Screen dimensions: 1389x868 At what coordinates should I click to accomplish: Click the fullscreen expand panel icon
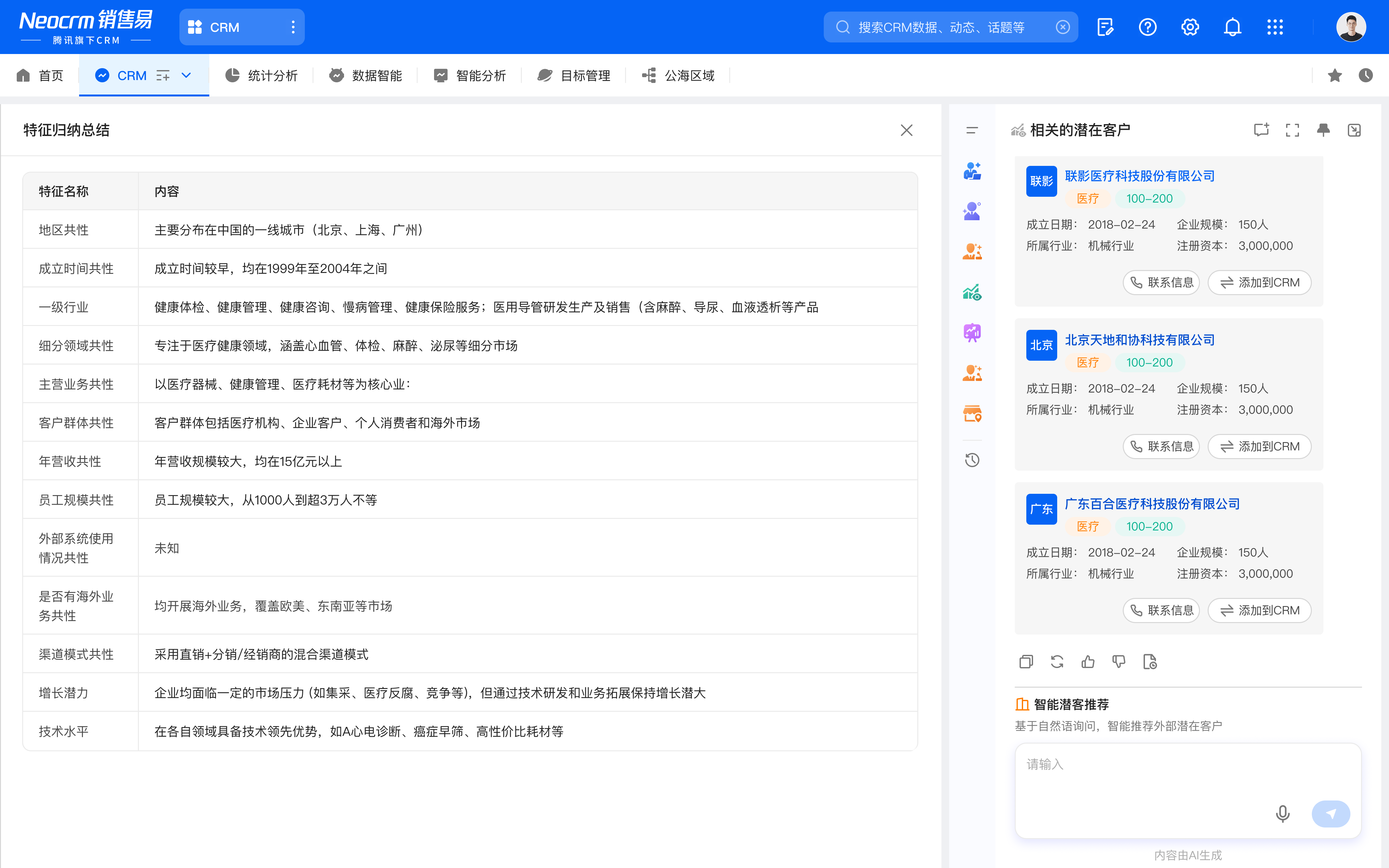1293,130
